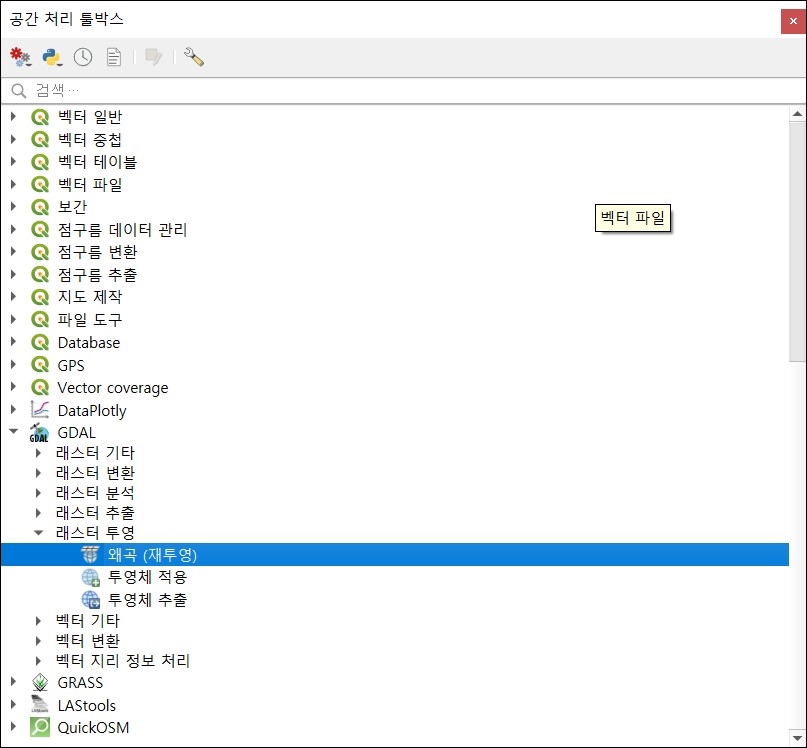Click the QuickOSM provider icon

point(40,727)
